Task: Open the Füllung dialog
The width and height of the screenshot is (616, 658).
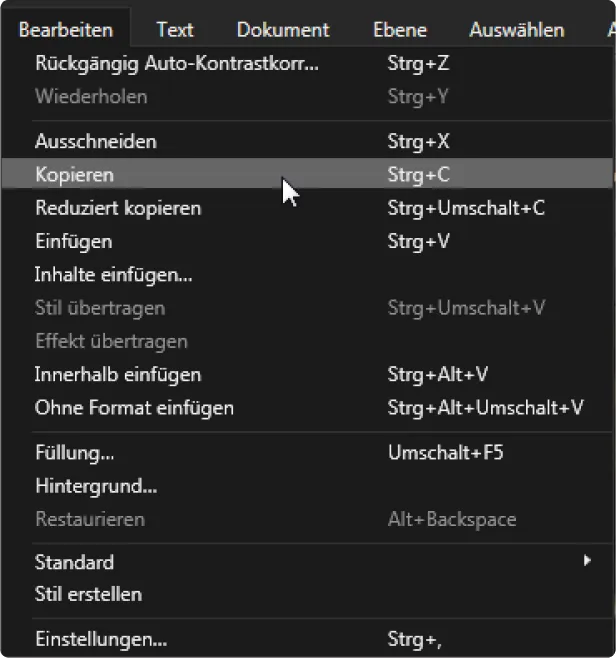Action: [x=75, y=453]
